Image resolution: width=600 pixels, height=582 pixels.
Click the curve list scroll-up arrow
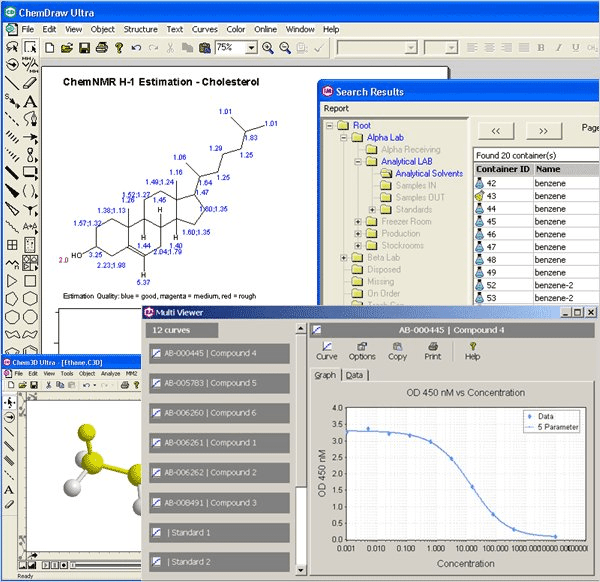[x=301, y=329]
